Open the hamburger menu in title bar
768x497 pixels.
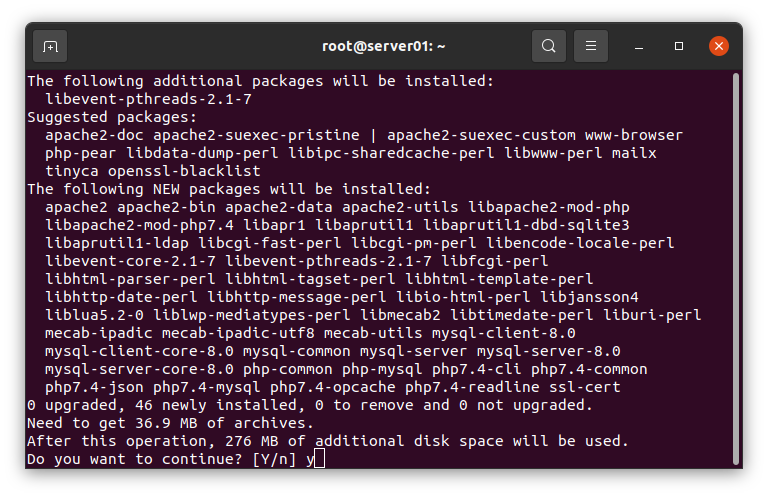(x=591, y=46)
